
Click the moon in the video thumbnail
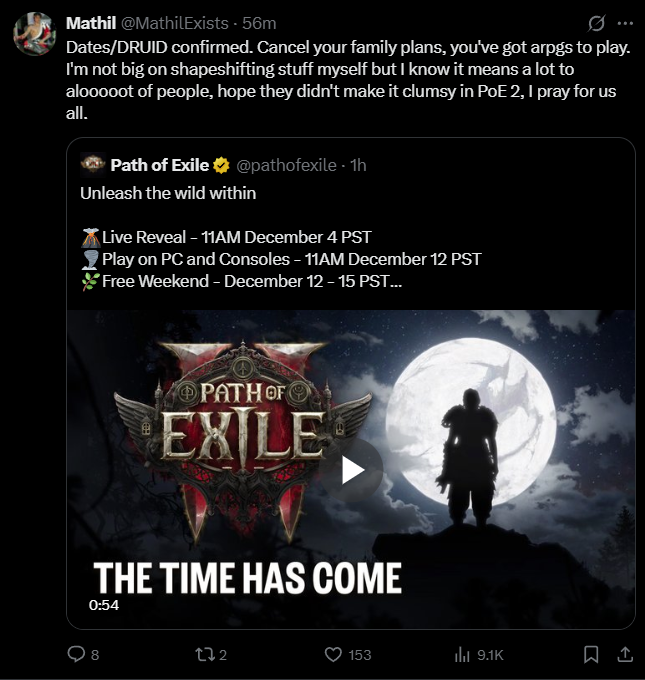(470, 400)
